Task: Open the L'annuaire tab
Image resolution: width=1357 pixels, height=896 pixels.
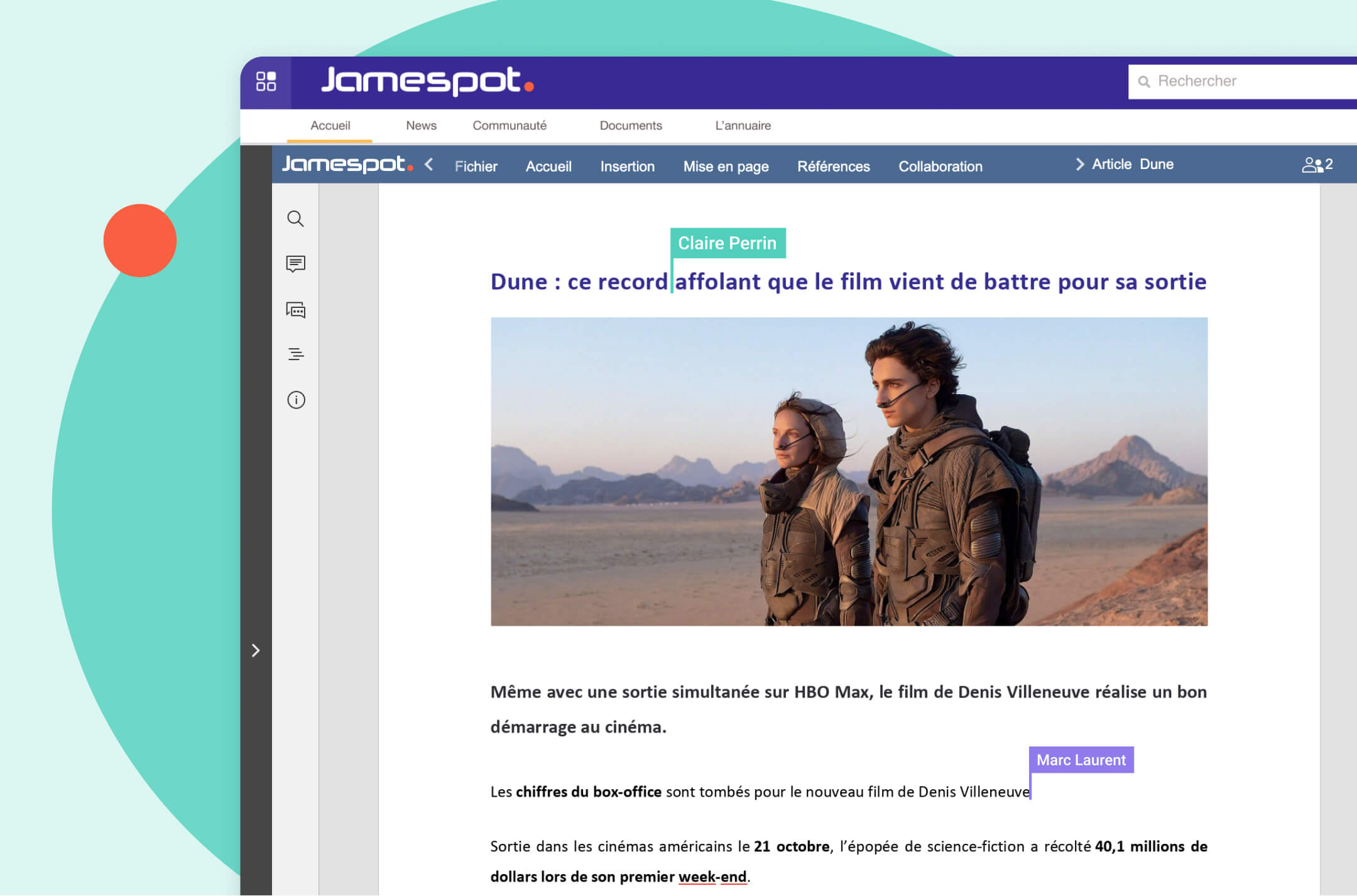Action: tap(743, 126)
